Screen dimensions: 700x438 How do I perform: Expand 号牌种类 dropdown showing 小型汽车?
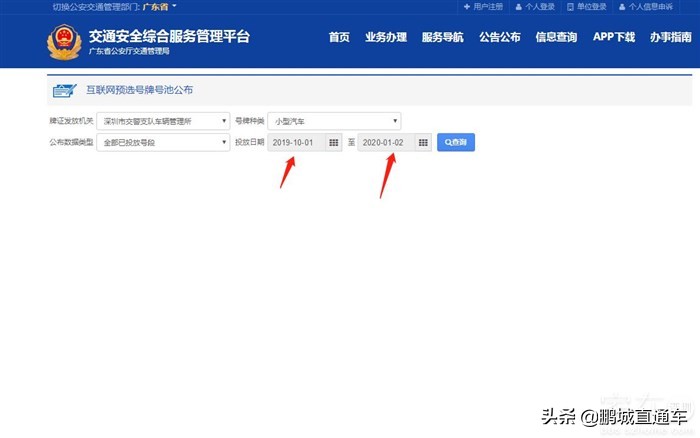pos(334,121)
